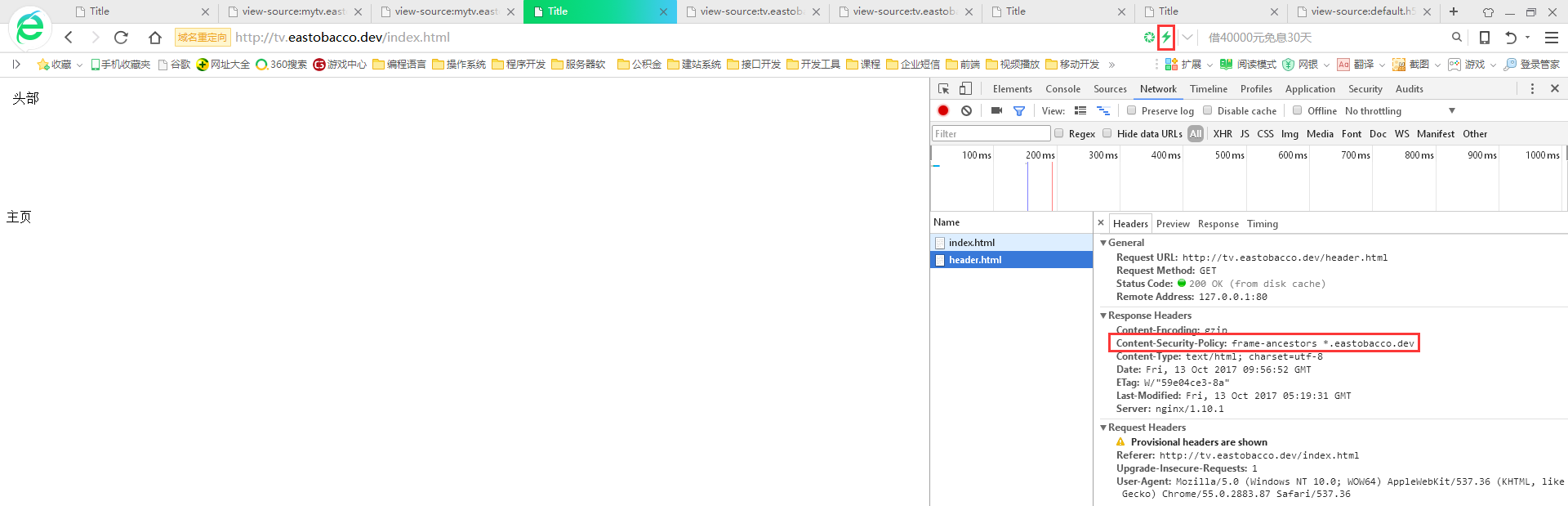Open the No throttling dropdown
1568x506 pixels.
pos(1400,110)
